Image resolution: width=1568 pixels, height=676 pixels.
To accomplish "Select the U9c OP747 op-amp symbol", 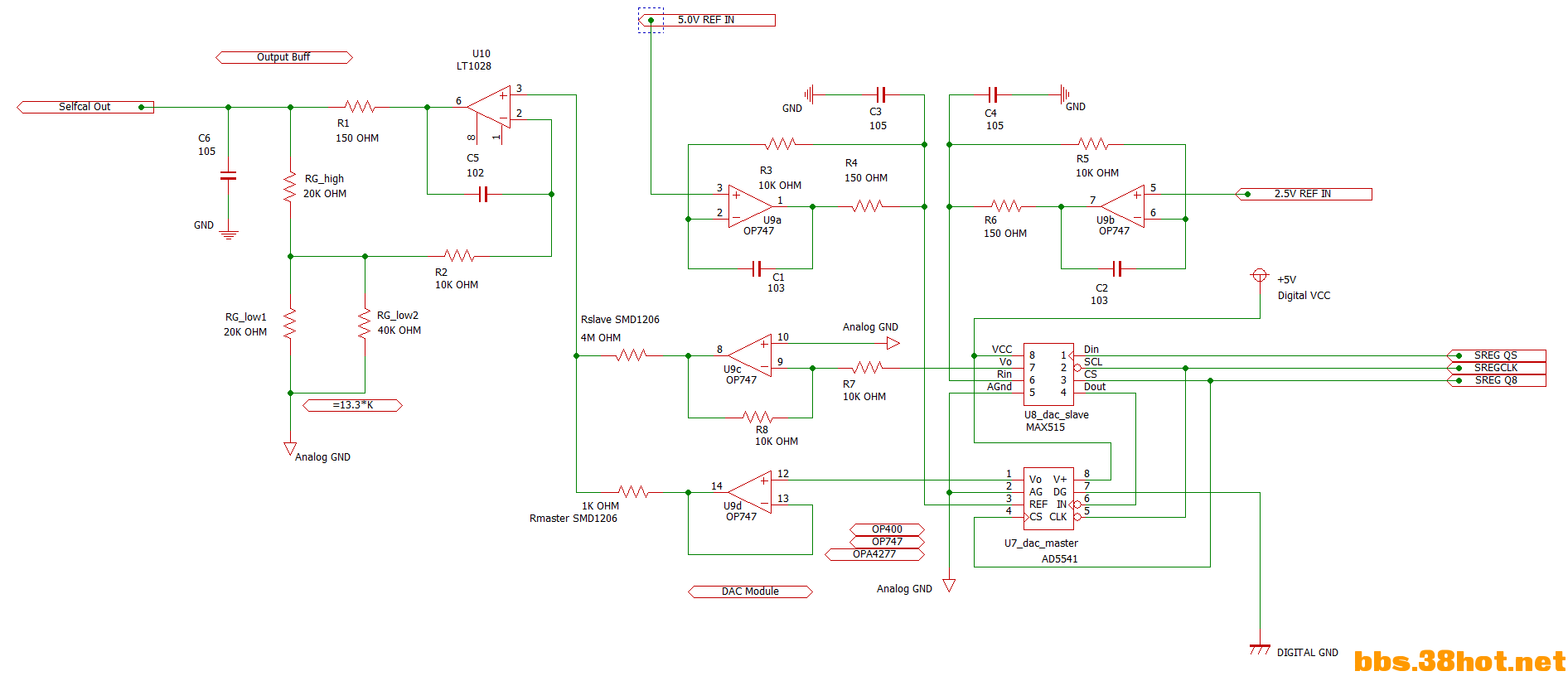I will (x=750, y=355).
